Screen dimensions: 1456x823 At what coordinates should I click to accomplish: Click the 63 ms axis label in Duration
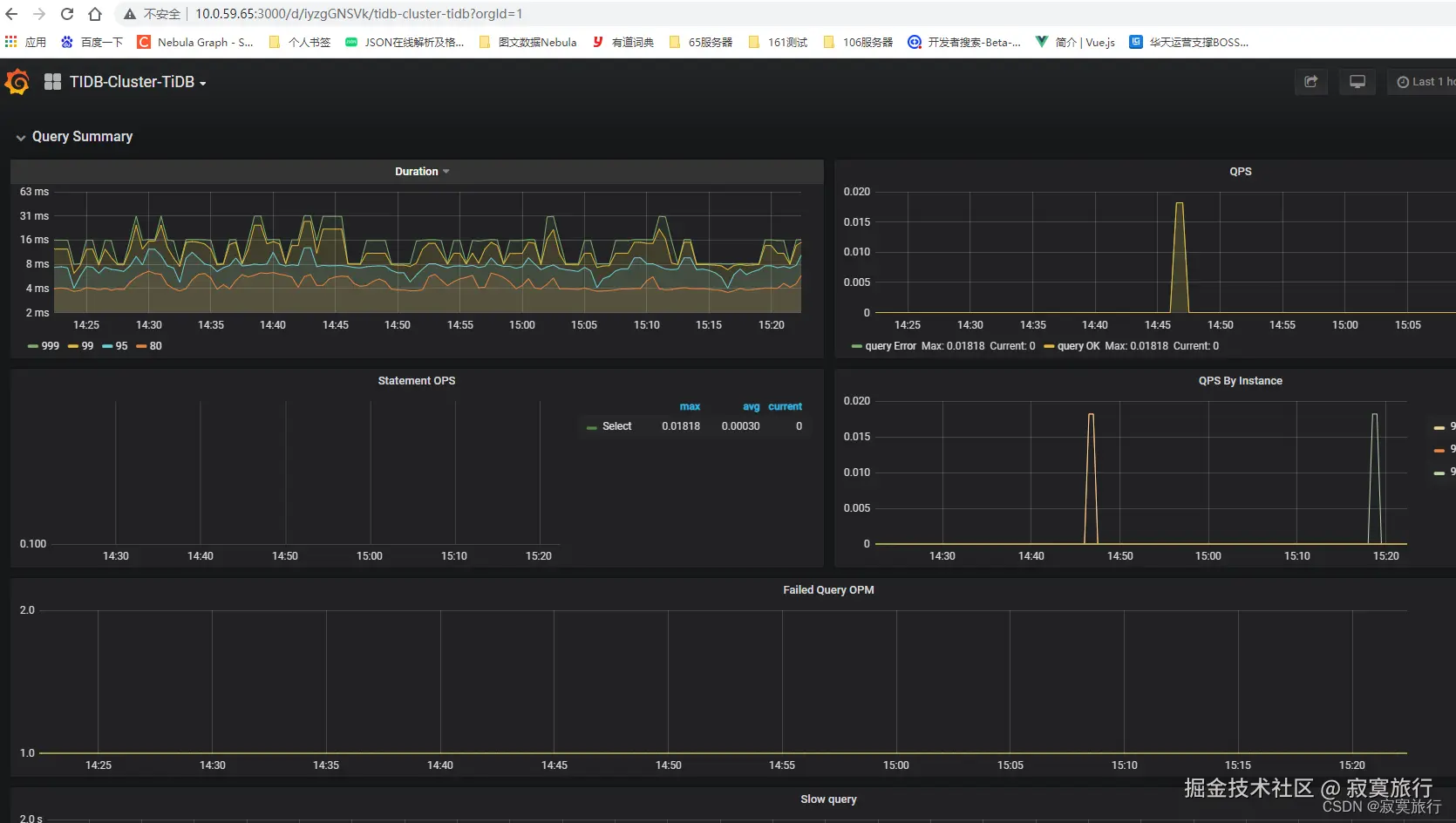tap(34, 192)
